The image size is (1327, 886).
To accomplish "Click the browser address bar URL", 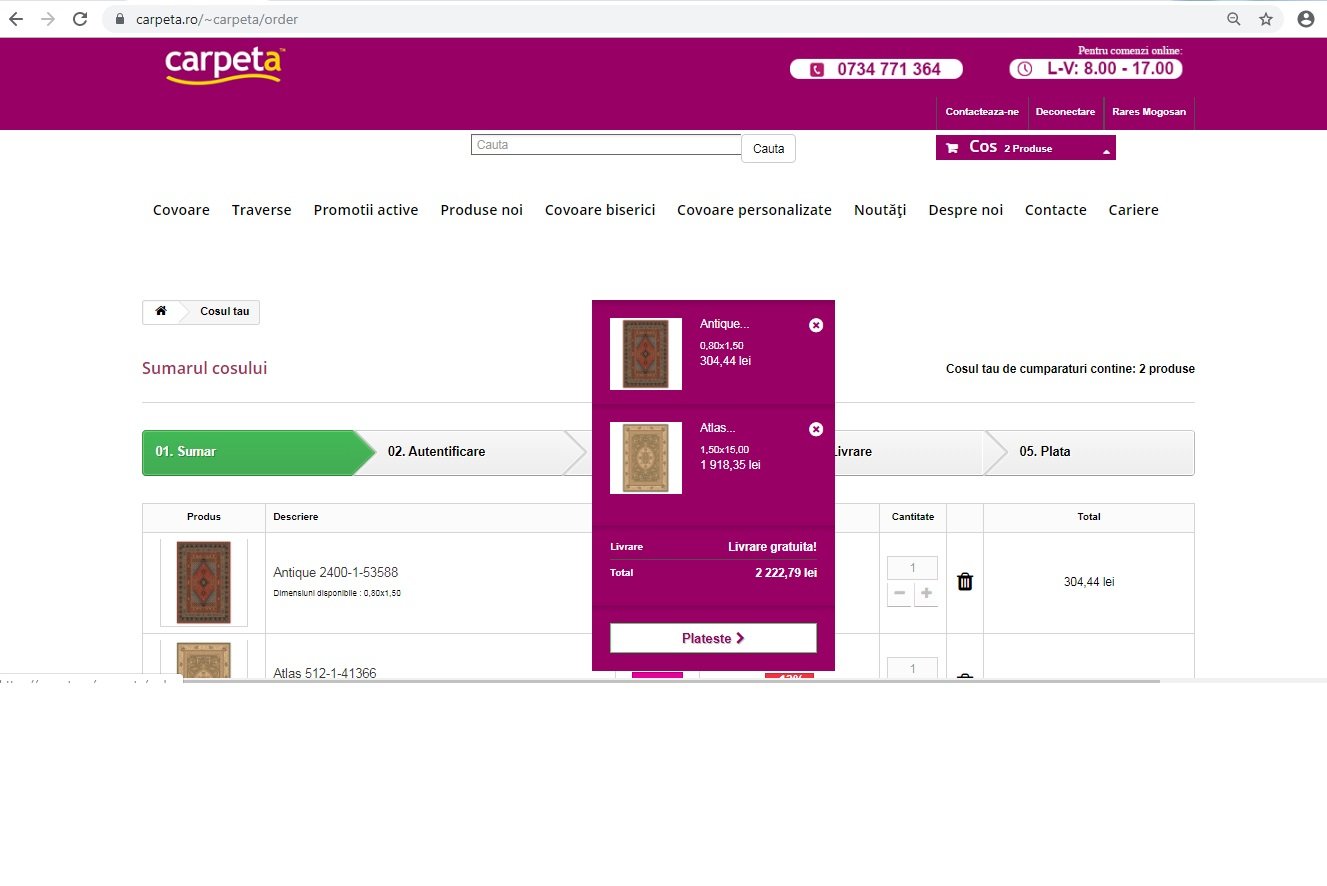I will tap(217, 19).
